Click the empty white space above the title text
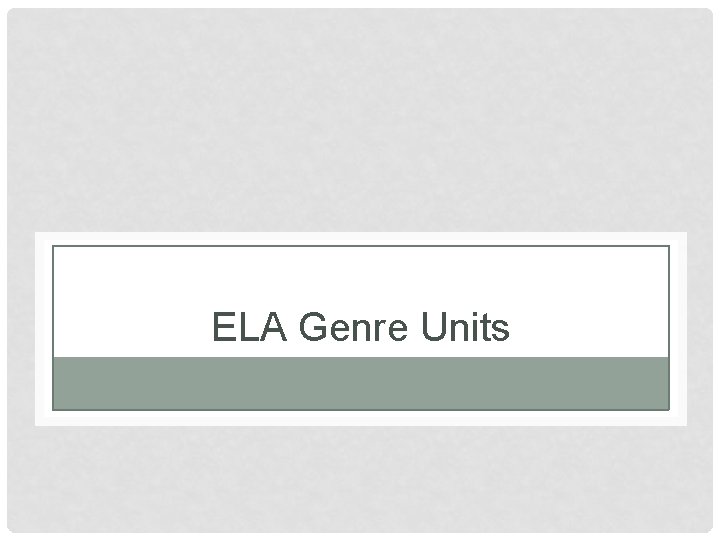 click(x=361, y=278)
